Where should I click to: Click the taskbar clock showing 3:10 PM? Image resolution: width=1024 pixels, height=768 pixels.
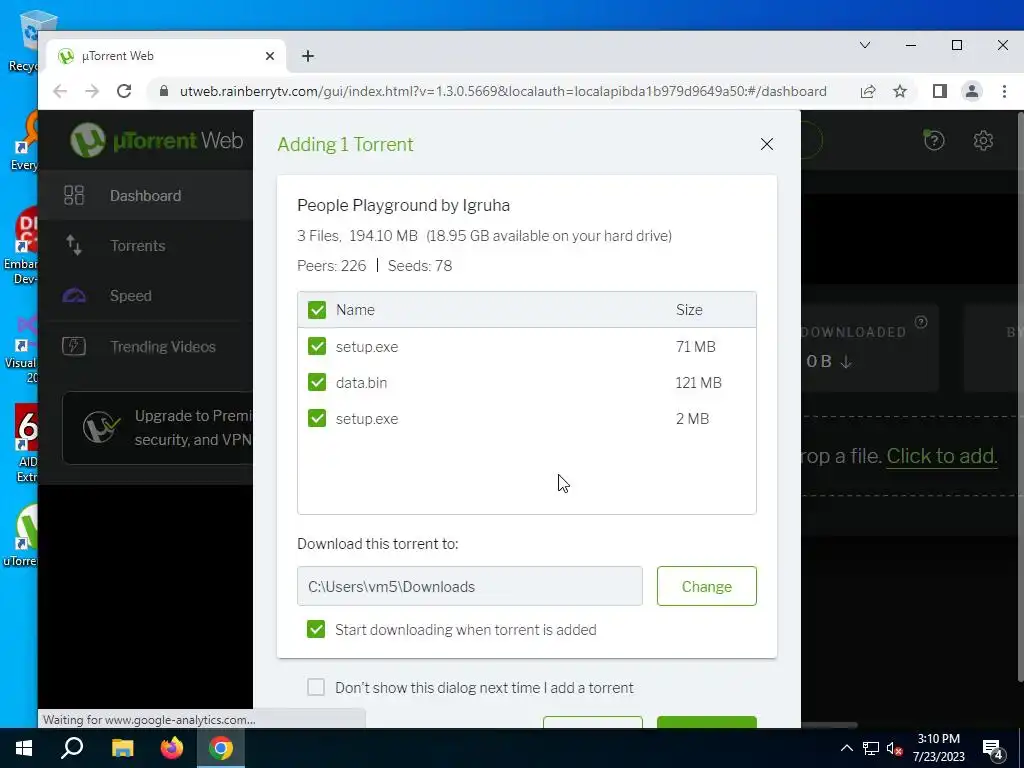click(938, 748)
